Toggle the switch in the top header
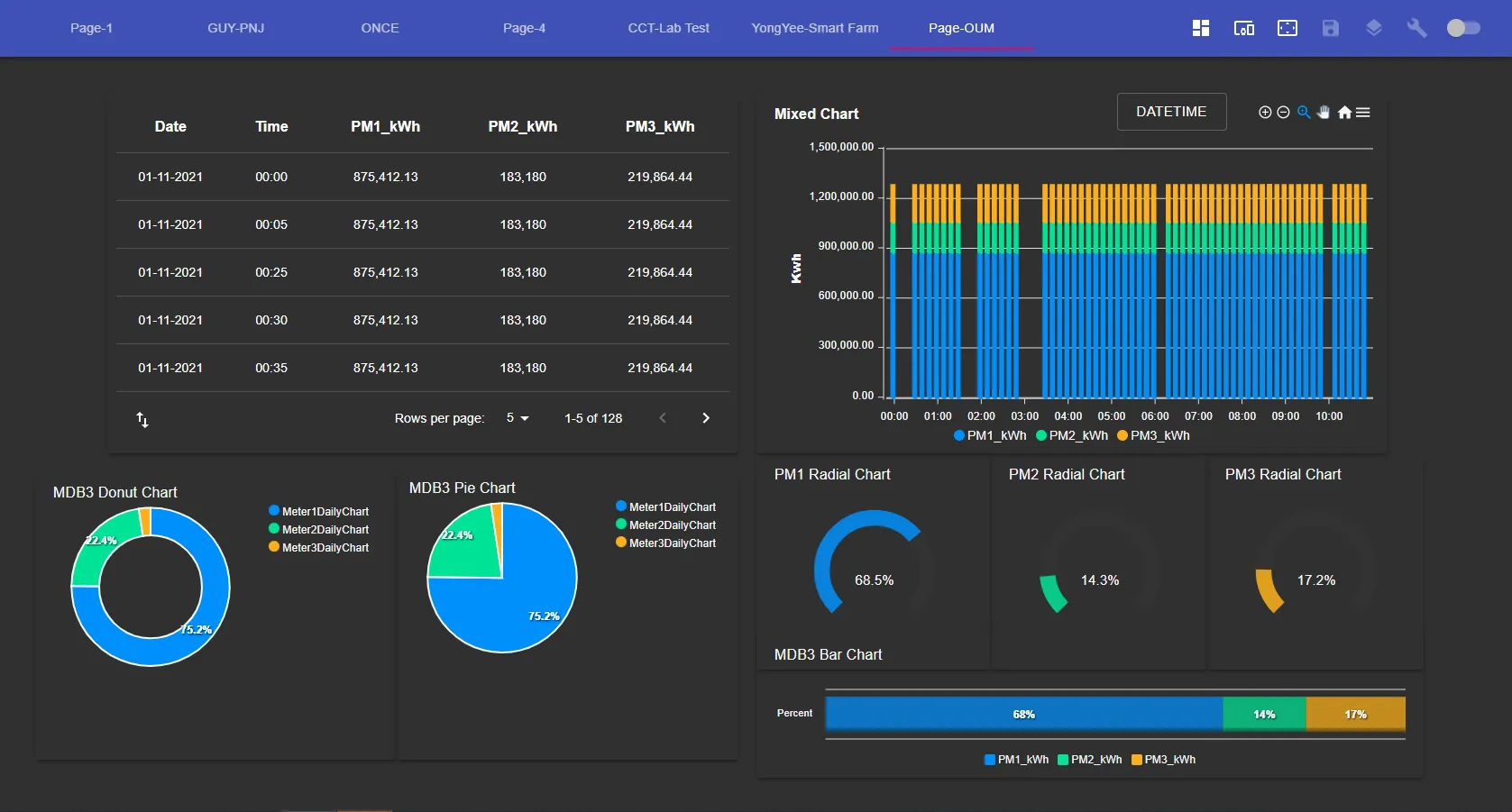This screenshot has height=812, width=1512. point(1462,28)
